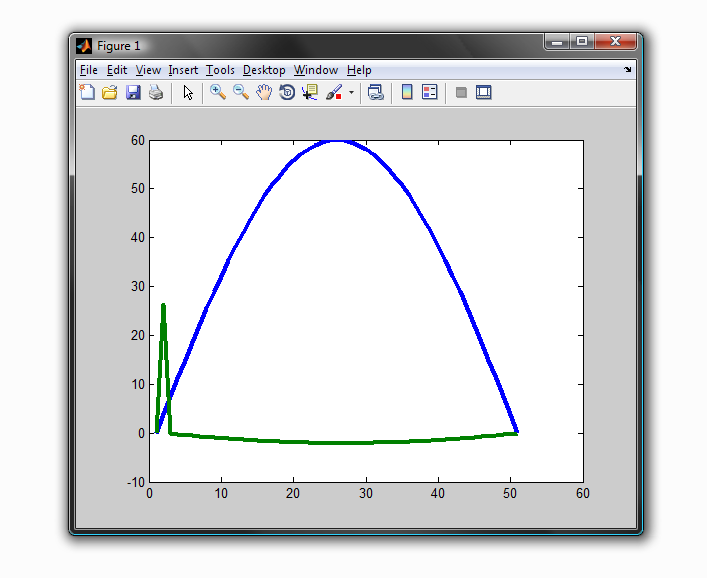Select the Zoom Out magnifier tool
Viewport: 707px width, 578px height.
tap(241, 93)
